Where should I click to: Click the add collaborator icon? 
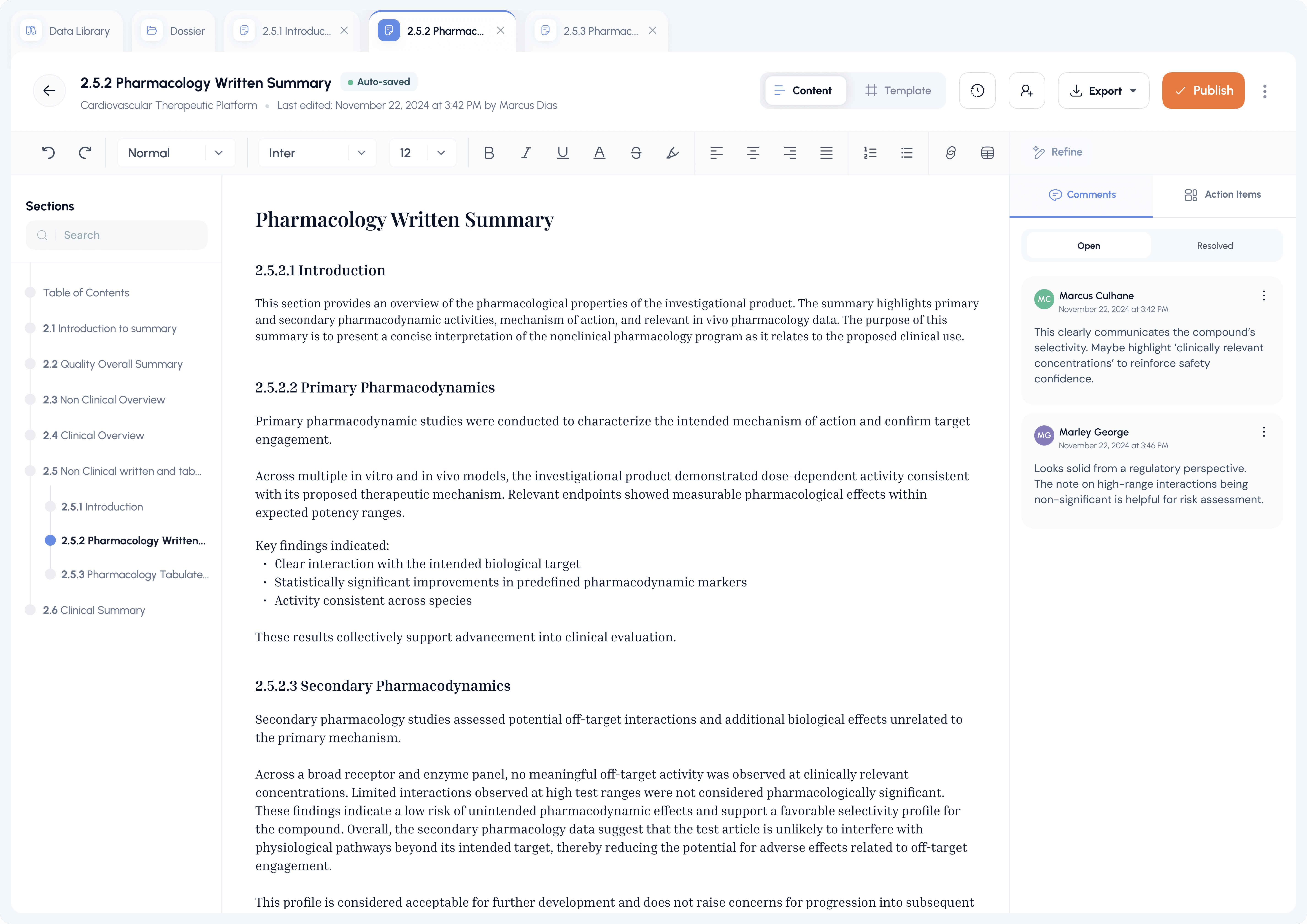[1026, 91]
